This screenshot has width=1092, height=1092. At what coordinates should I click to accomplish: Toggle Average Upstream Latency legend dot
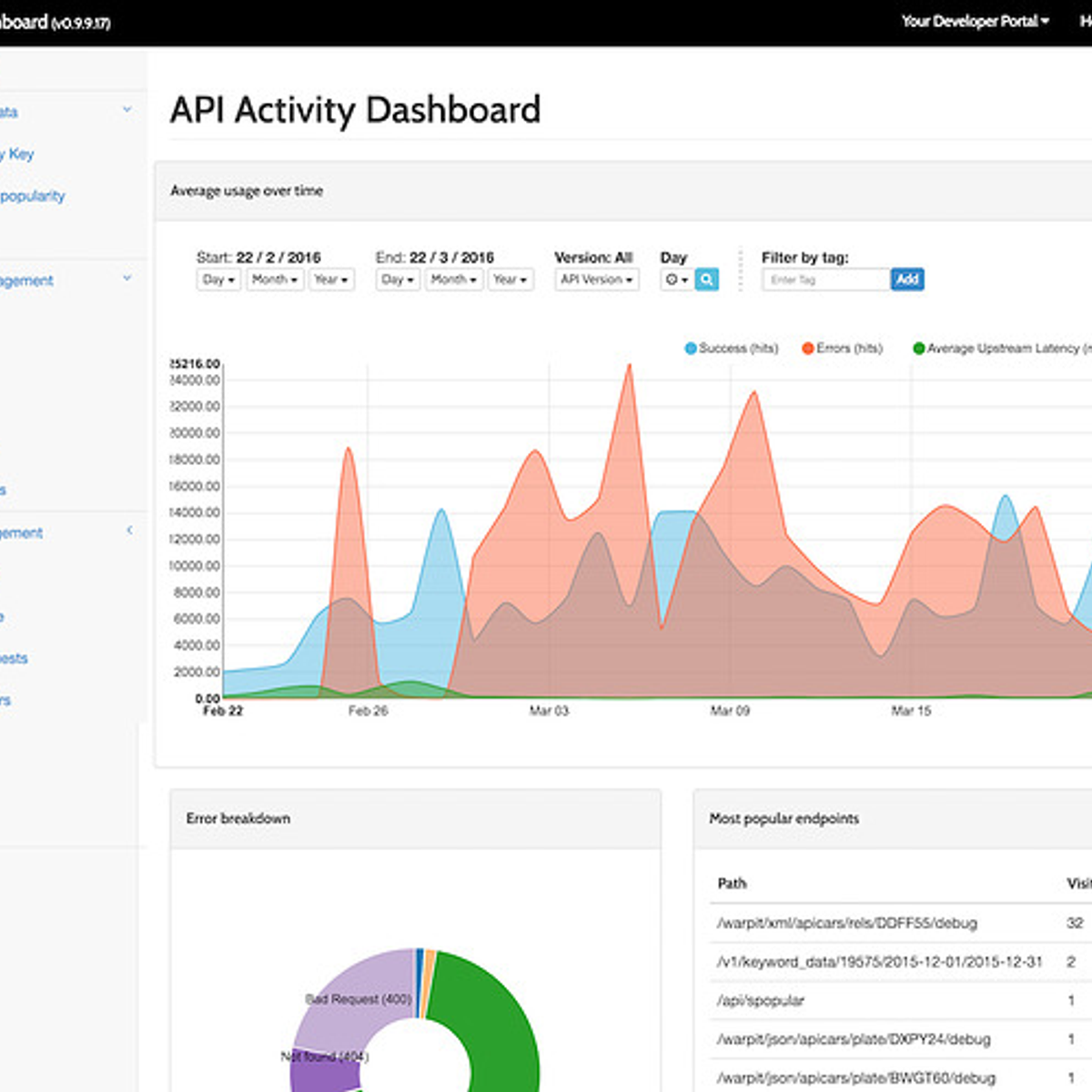(x=919, y=349)
